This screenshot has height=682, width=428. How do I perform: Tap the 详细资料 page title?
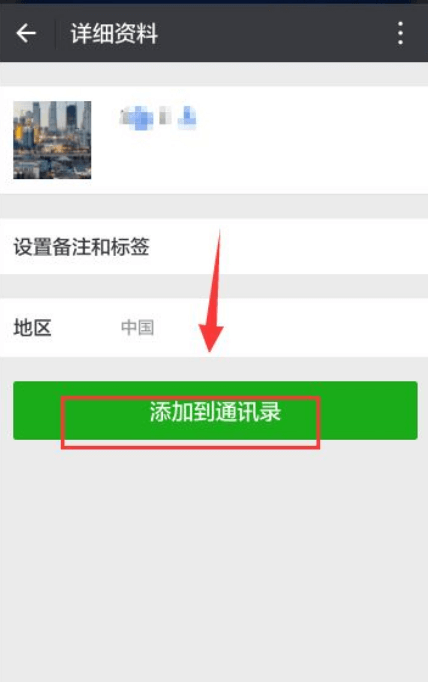click(x=114, y=33)
